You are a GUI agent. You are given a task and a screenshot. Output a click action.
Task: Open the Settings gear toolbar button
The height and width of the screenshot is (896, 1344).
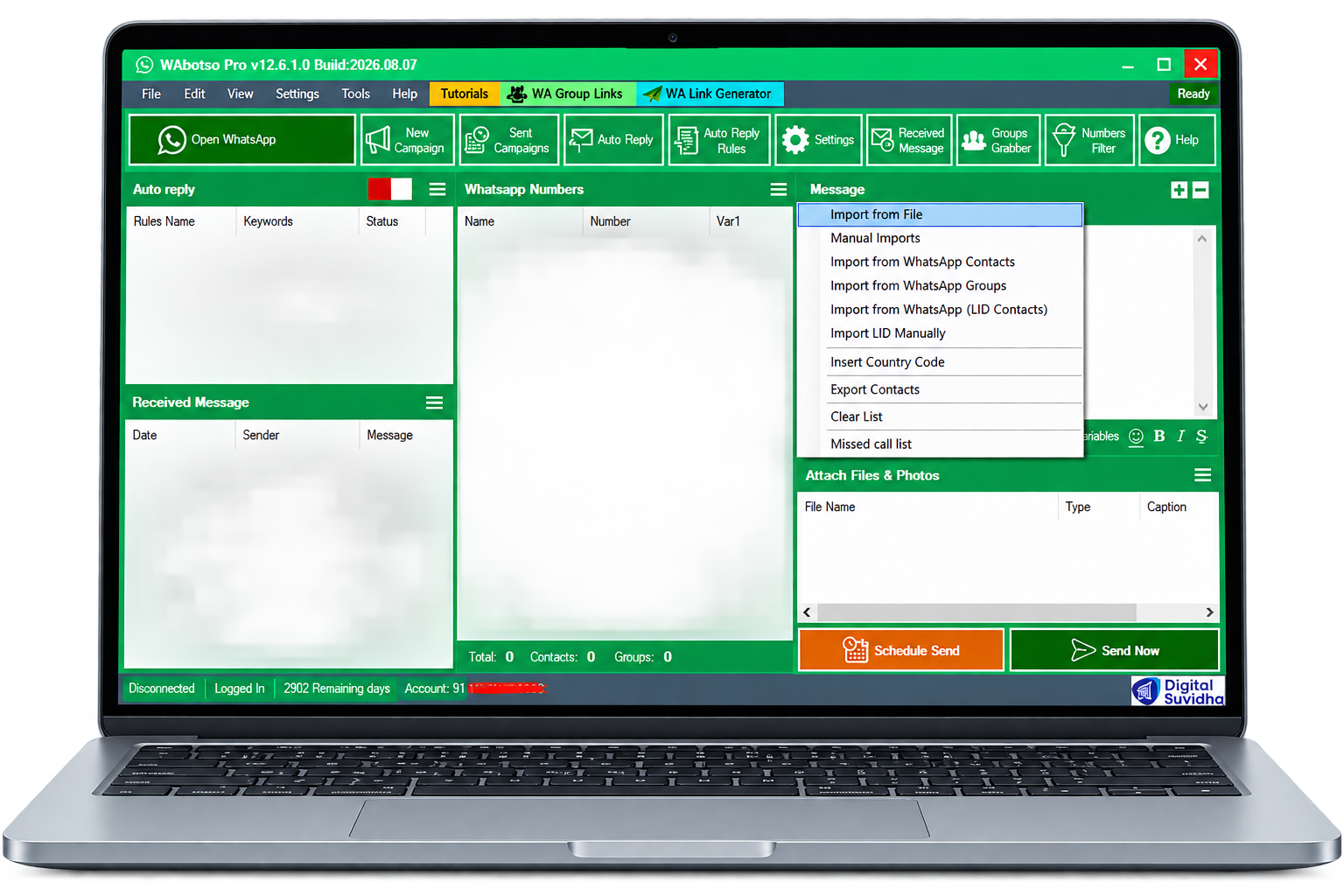[x=818, y=140]
